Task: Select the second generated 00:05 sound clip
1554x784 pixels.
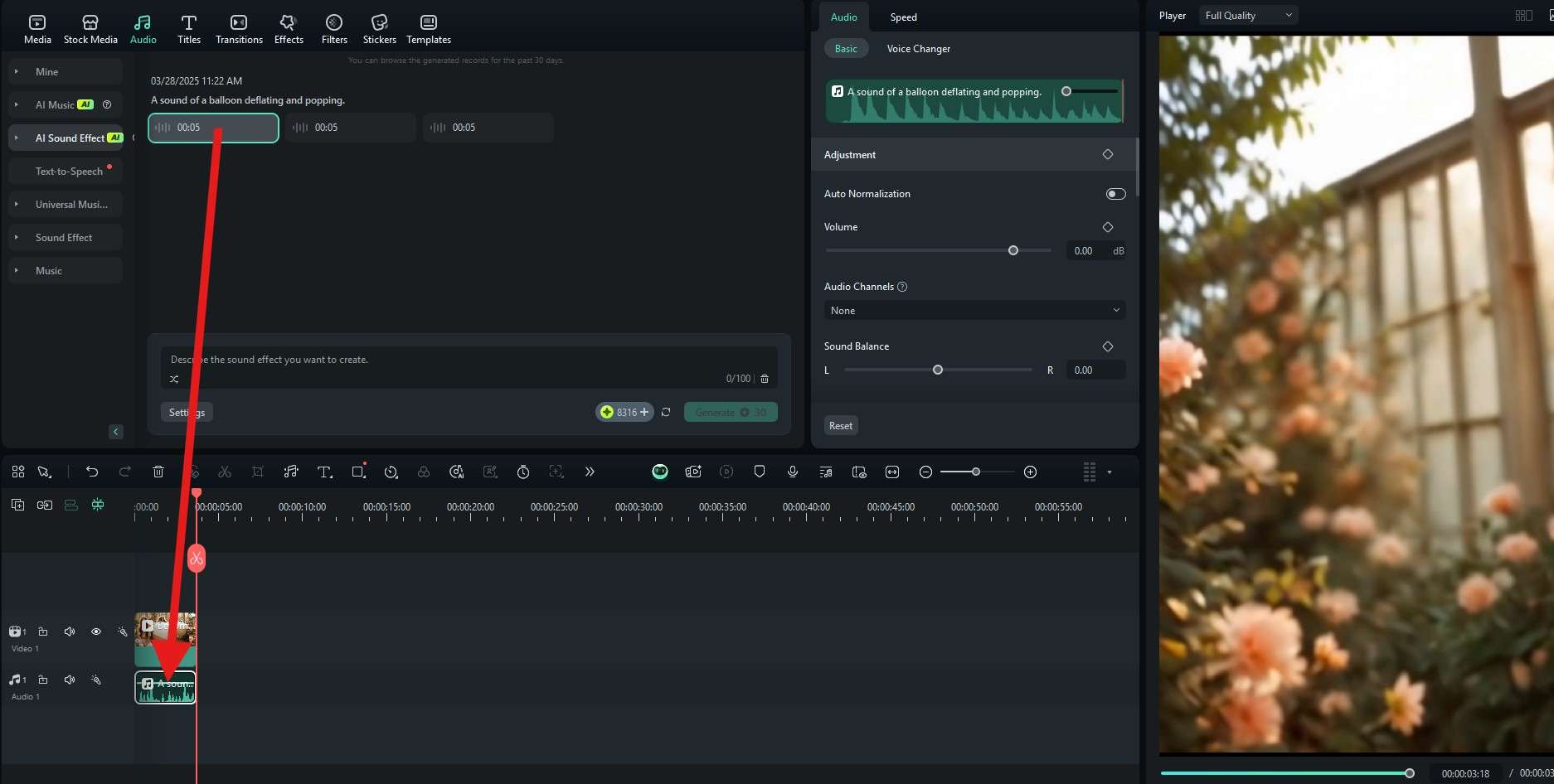Action: click(352, 128)
